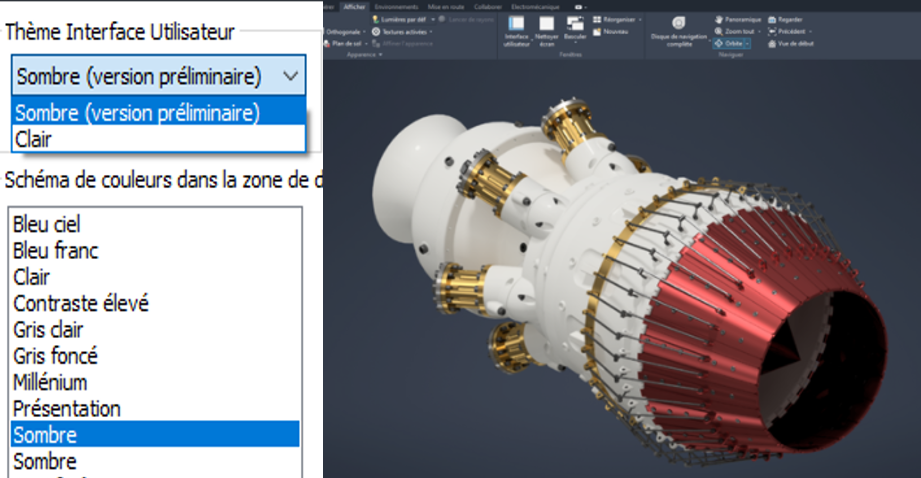Screen dimensions: 921x478
Task: Click the Vue de début home icon
Action: tap(772, 43)
